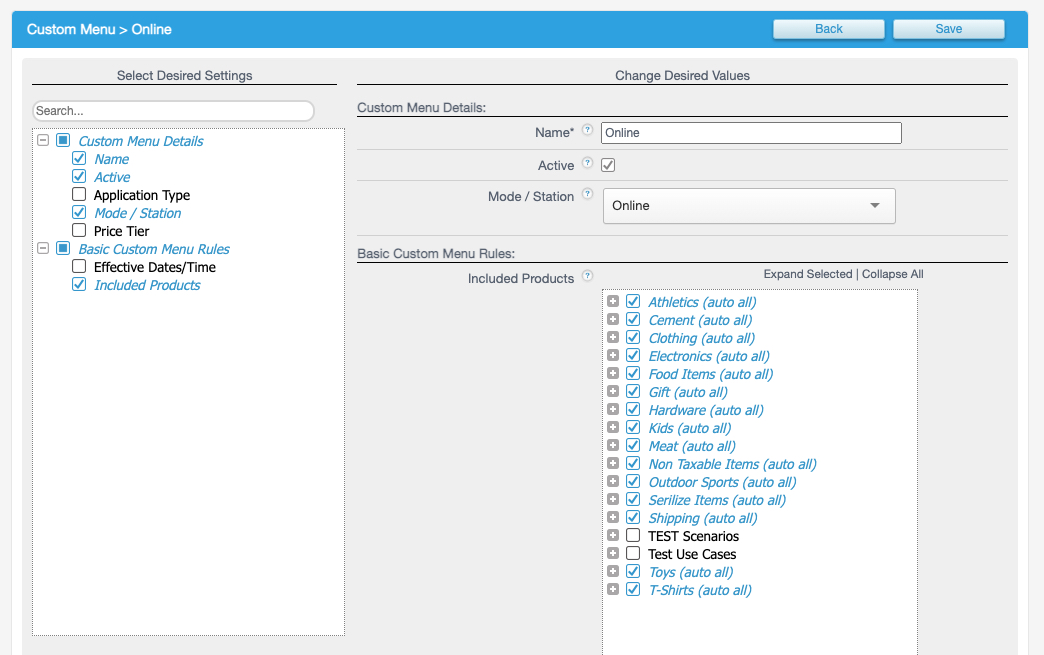Expand the Athletics product category
Viewport: 1044px width, 655px height.
(613, 301)
